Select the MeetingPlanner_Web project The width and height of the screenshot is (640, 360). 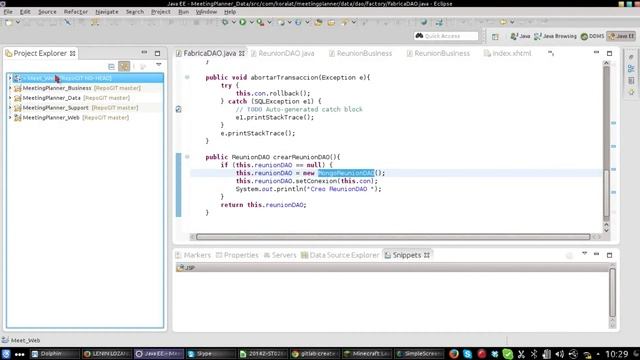(x=51, y=118)
